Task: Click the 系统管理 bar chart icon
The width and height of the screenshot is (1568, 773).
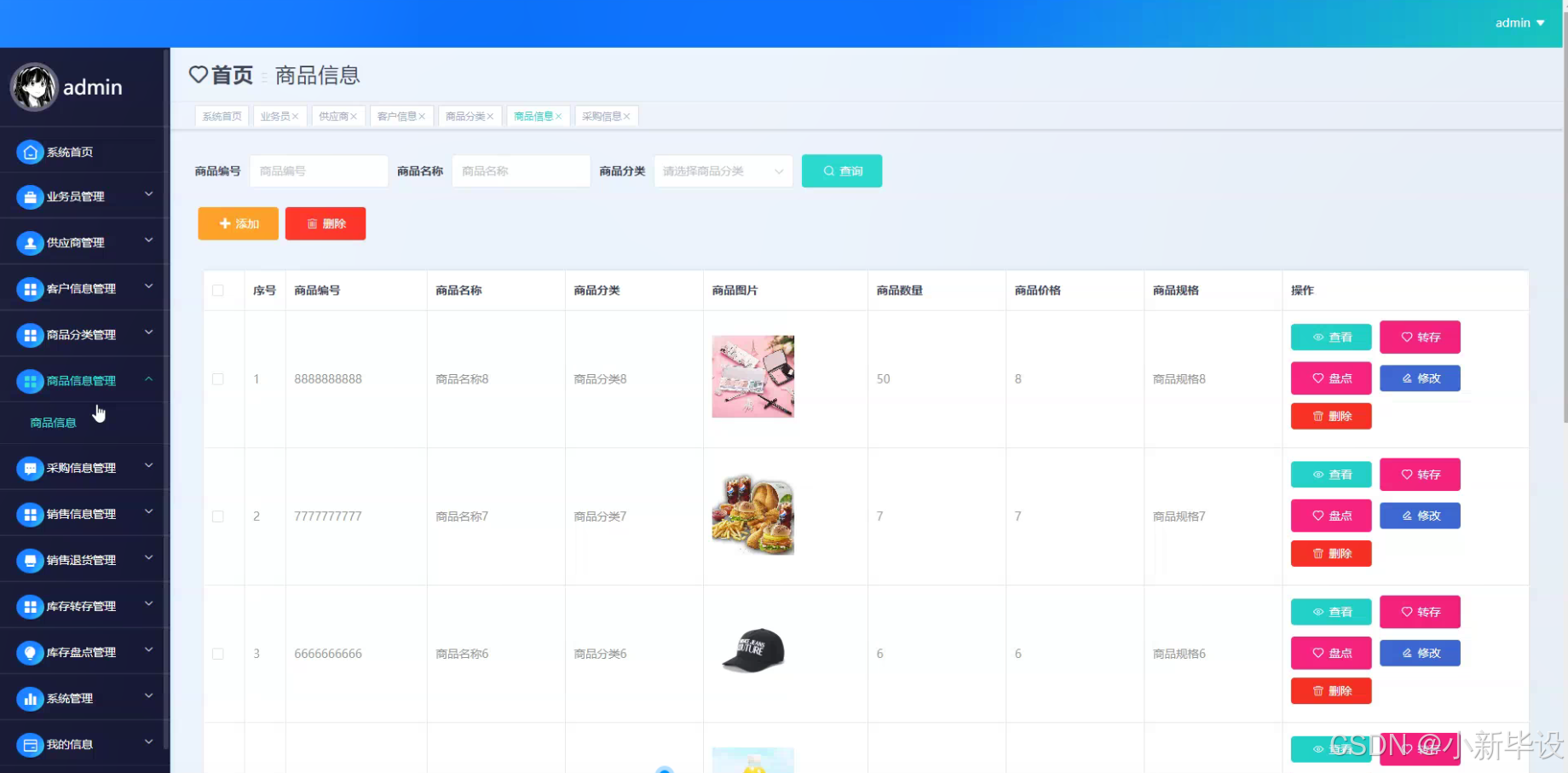Action: (x=30, y=698)
